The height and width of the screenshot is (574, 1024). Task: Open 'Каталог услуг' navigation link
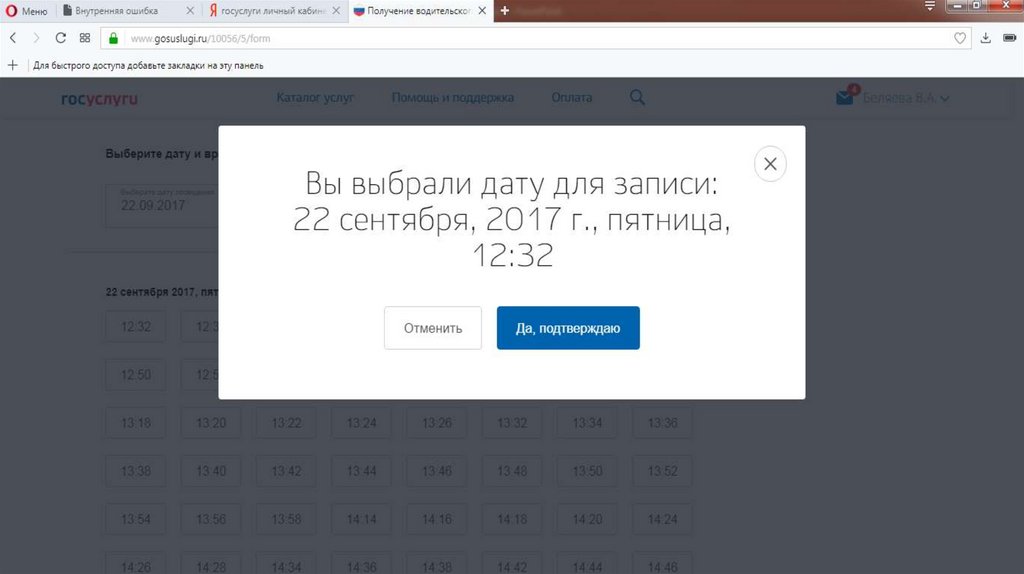pos(315,98)
